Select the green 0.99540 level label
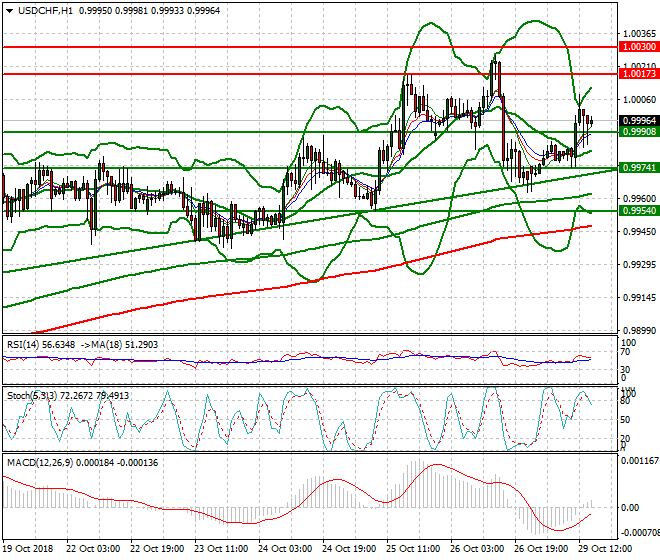Viewport: 660px width, 560px height. [639, 211]
